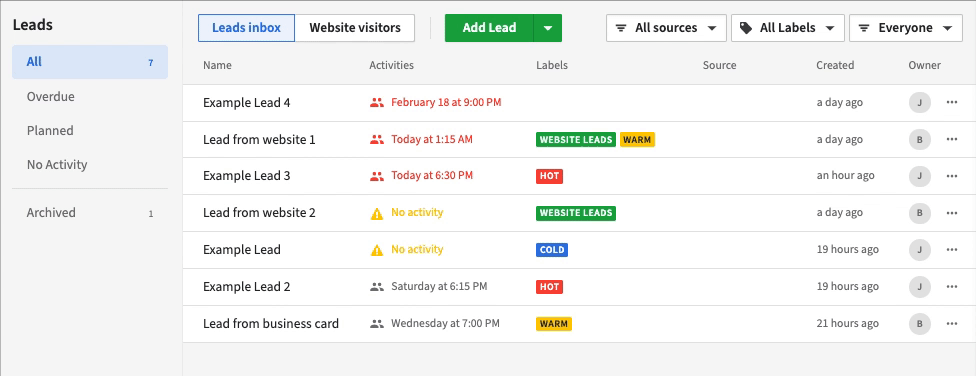Click the owner avatar J for Example Lead 2
The width and height of the screenshot is (976, 376).
click(x=919, y=287)
